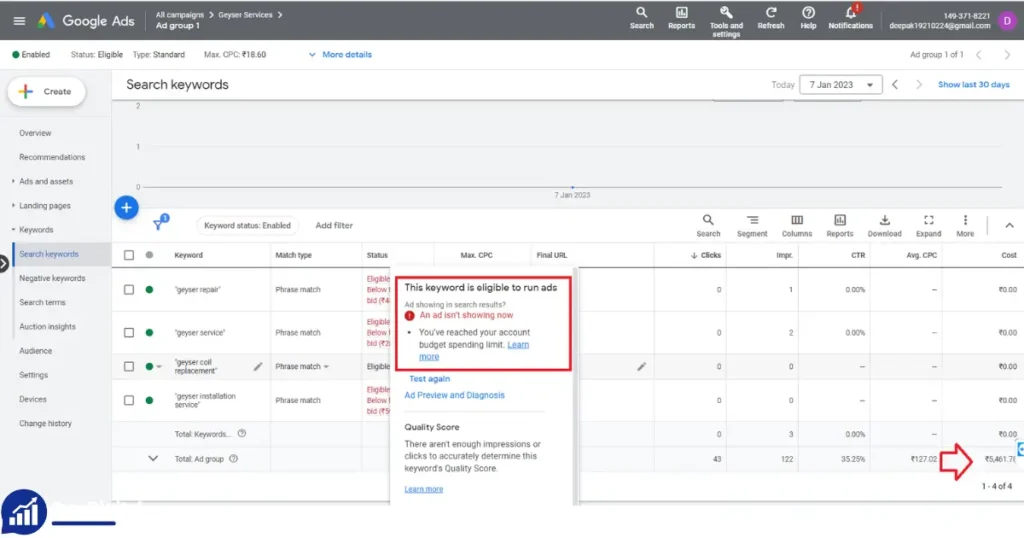Click Add filter

click(334, 225)
